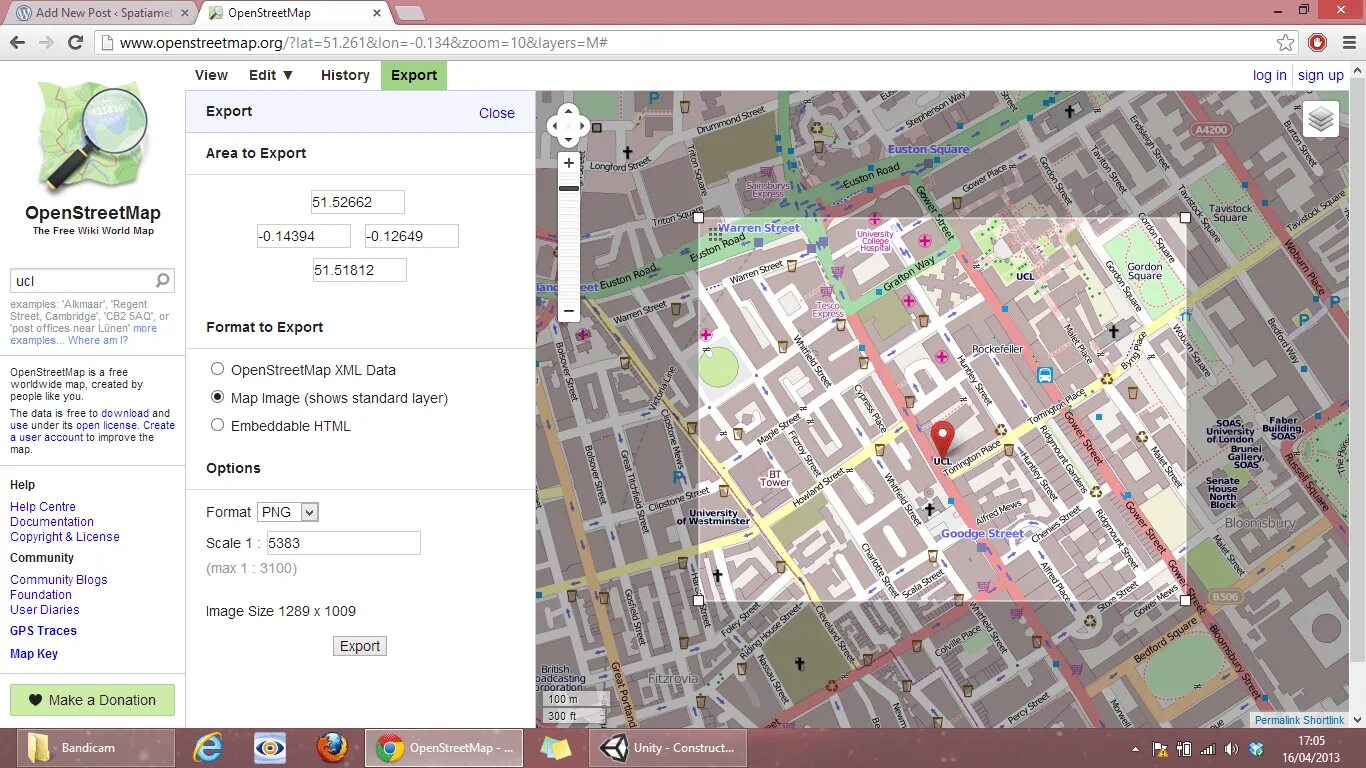Pan the map right with arrow control
Screen dimensions: 1366x768
click(x=583, y=126)
